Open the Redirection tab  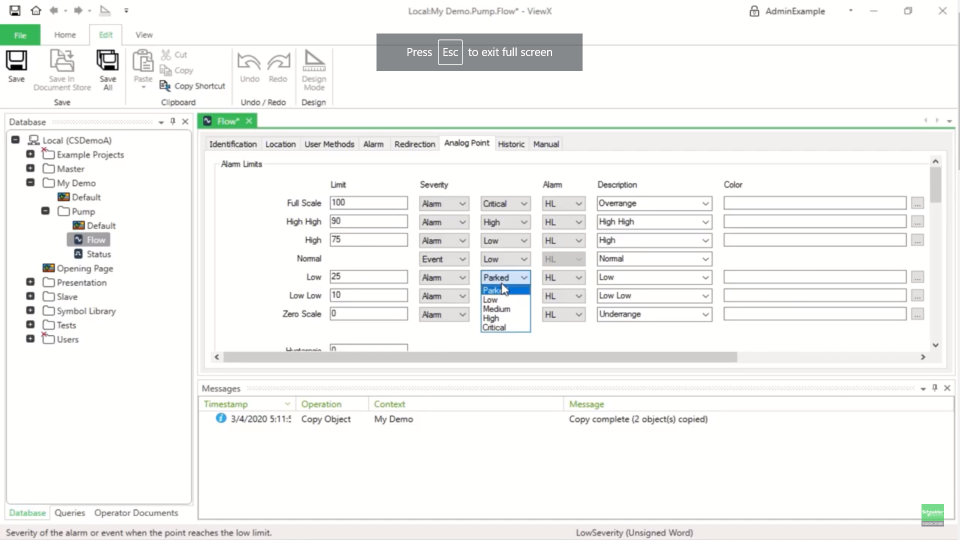(414, 144)
